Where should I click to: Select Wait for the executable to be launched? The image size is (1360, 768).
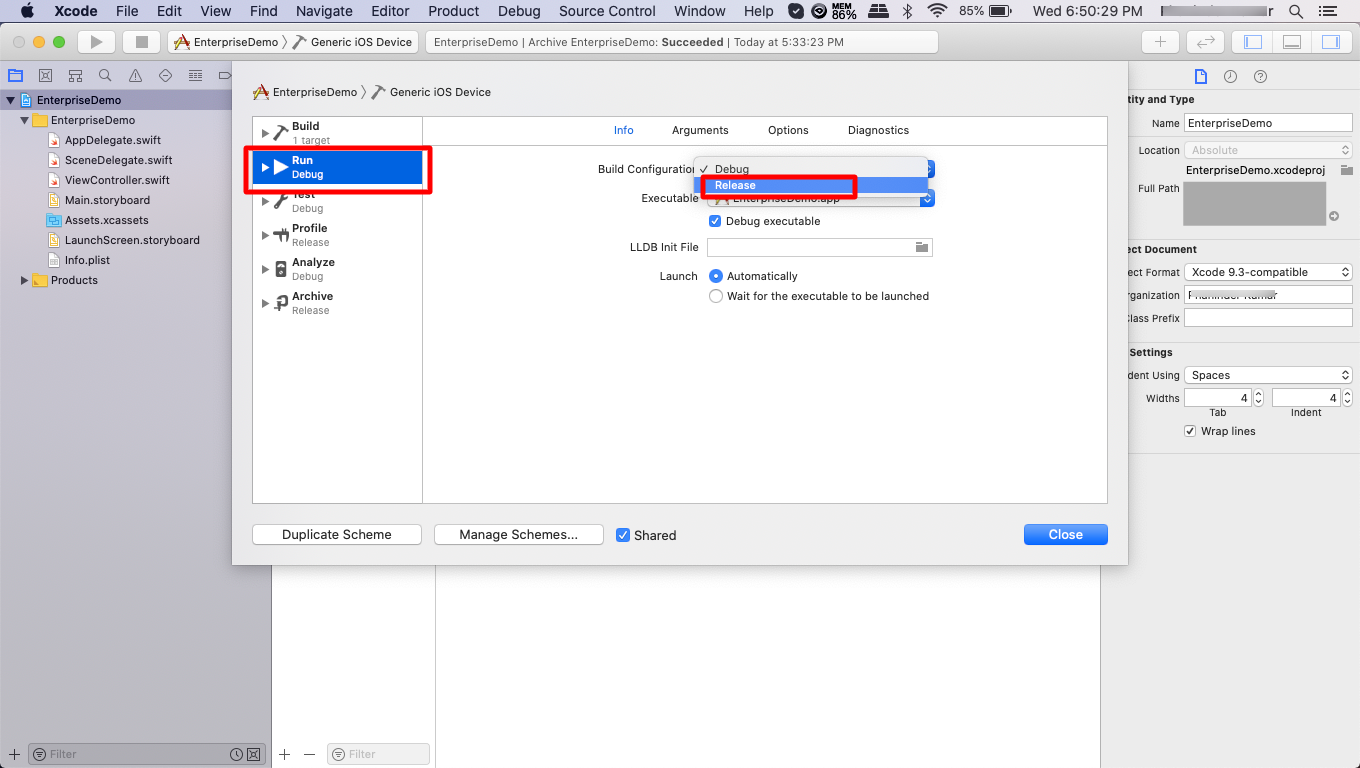click(716, 296)
